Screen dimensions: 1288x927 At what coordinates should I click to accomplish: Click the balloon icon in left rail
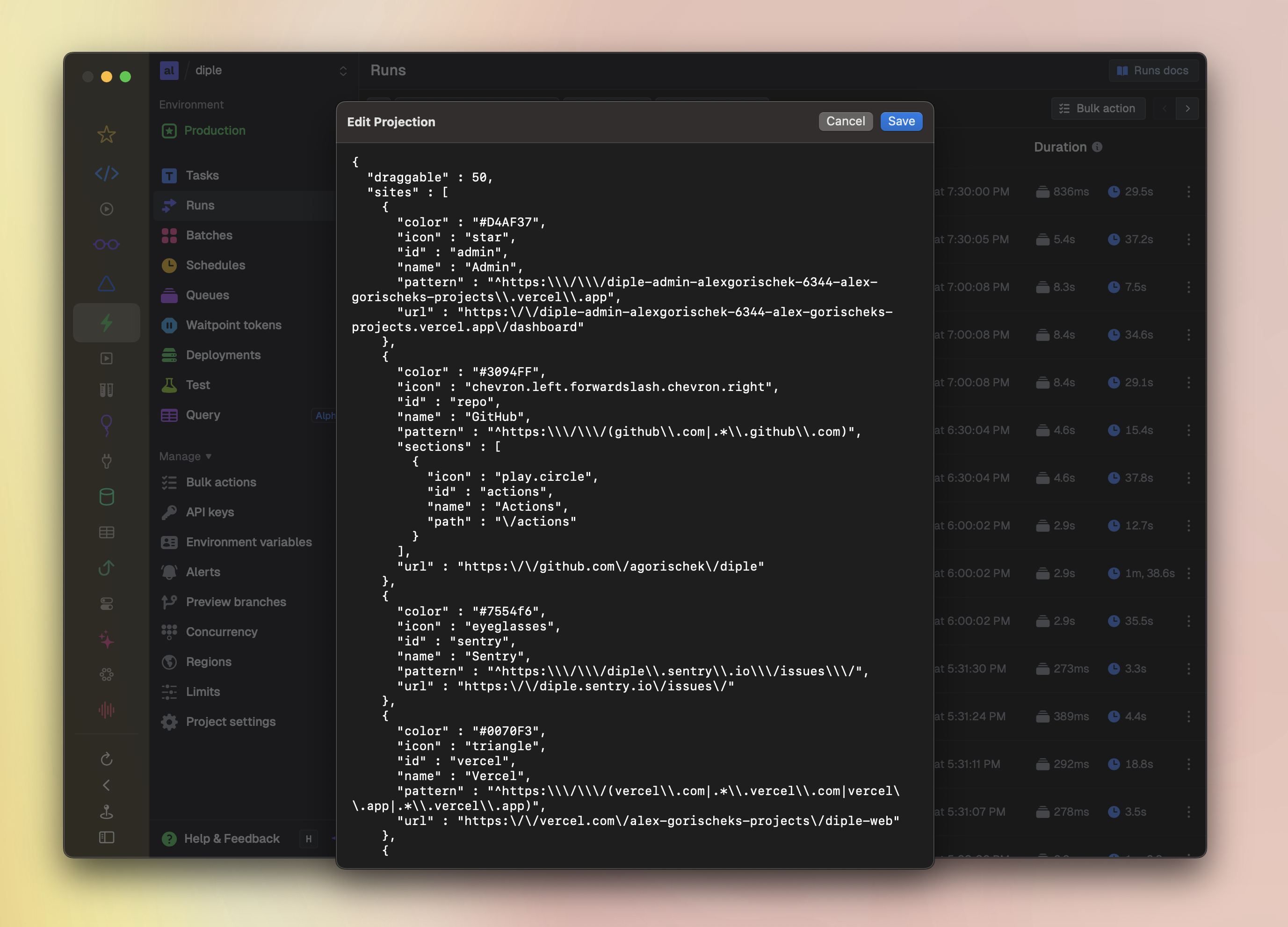click(x=106, y=425)
